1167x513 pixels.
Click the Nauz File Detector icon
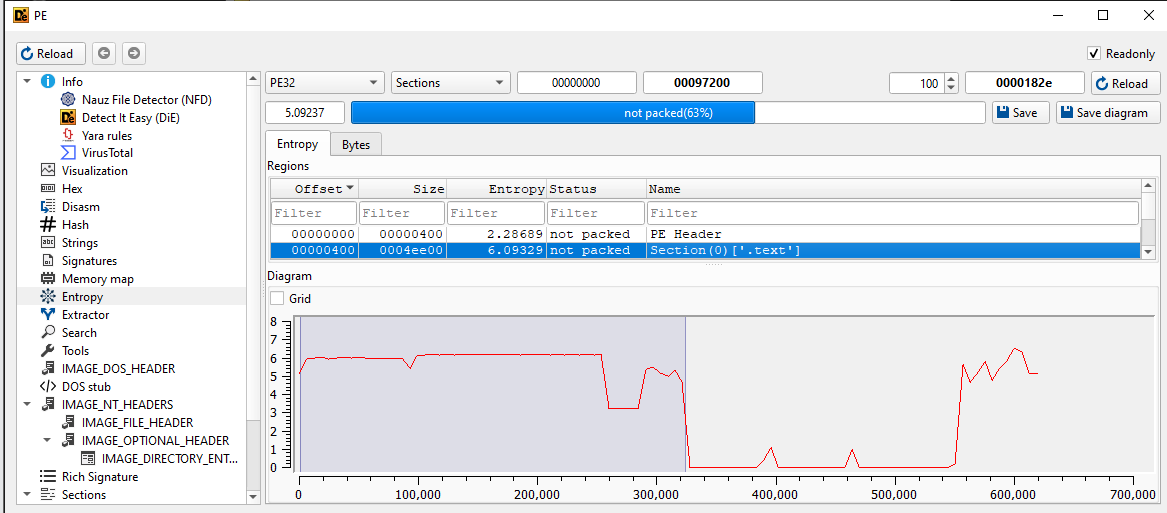click(68, 99)
